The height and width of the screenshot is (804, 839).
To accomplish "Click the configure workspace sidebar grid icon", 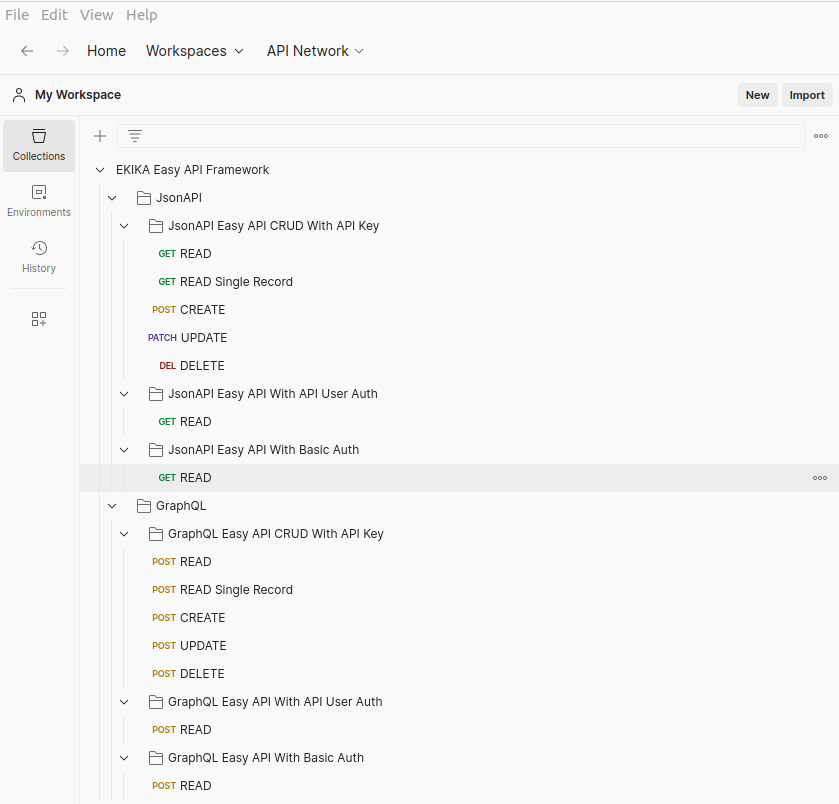I will (39, 319).
